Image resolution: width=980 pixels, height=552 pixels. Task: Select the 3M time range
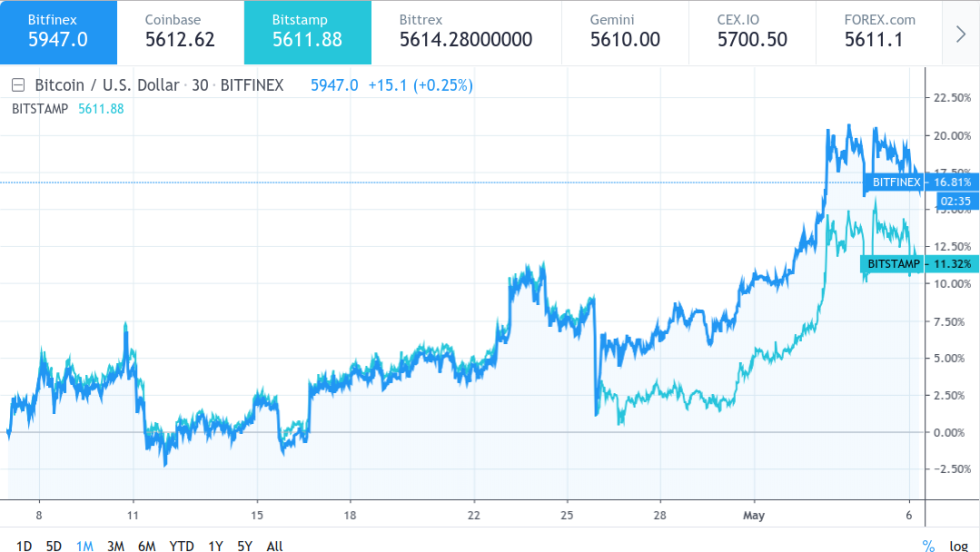click(x=115, y=545)
